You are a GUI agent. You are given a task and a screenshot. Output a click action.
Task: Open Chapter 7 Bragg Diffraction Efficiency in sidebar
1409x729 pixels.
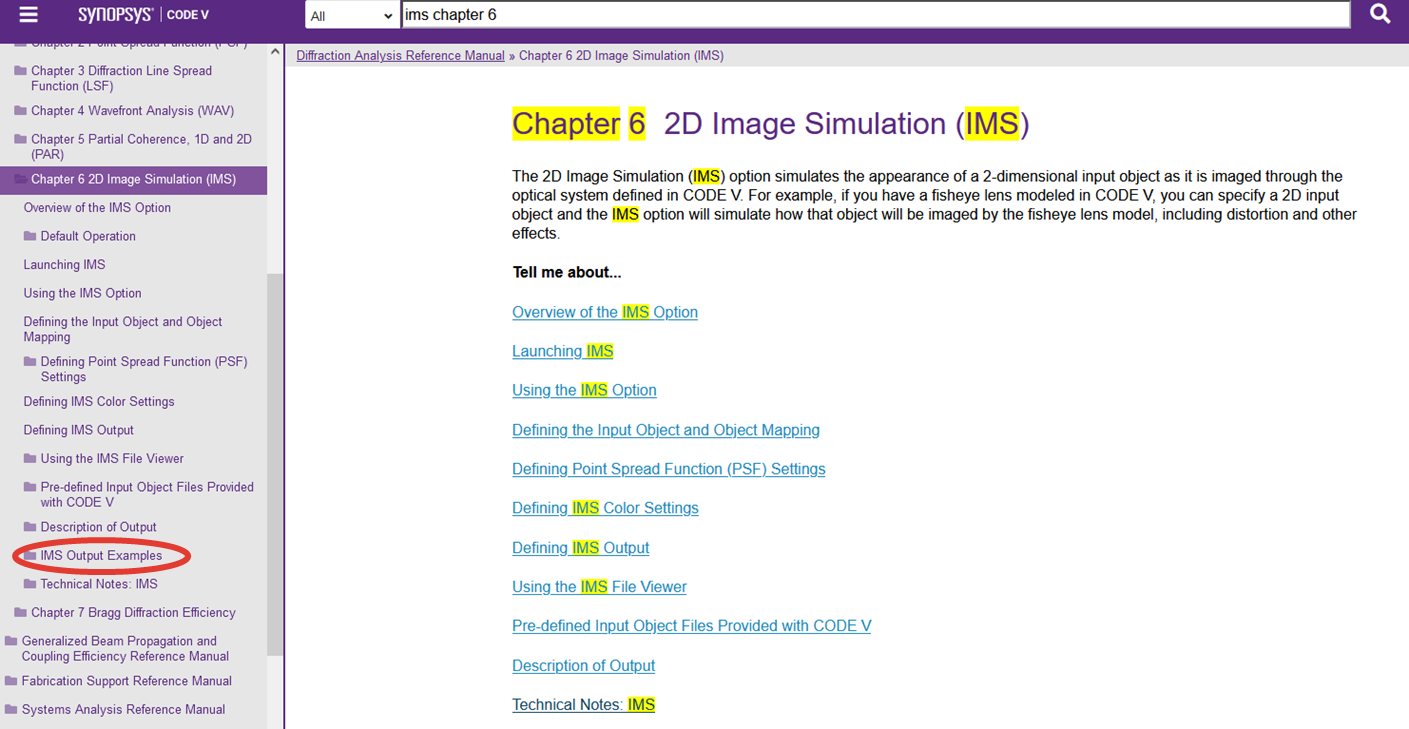tap(133, 613)
